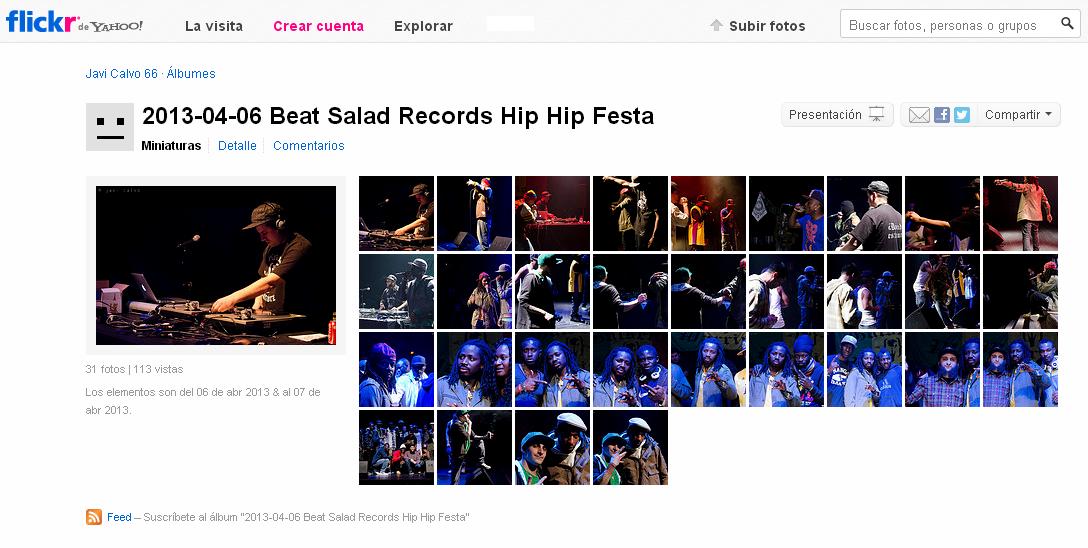Viewport: 1088px width, 548px height.
Task: Switch to Detalle view
Action: [x=237, y=146]
